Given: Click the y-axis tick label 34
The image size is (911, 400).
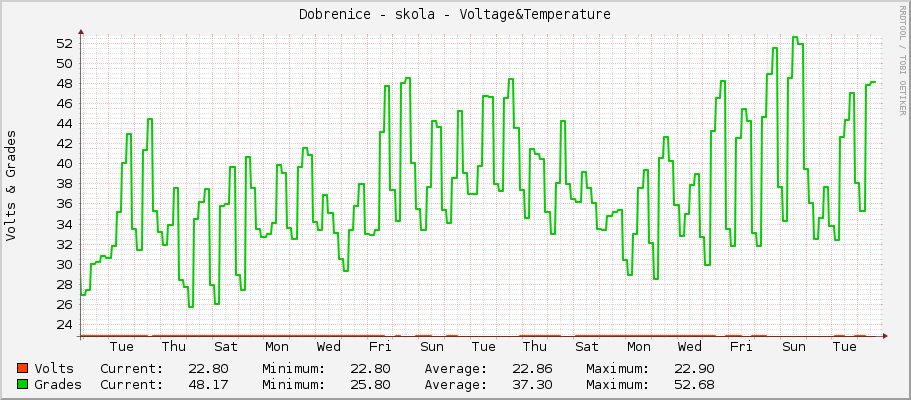Looking at the screenshot, I should (x=64, y=224).
